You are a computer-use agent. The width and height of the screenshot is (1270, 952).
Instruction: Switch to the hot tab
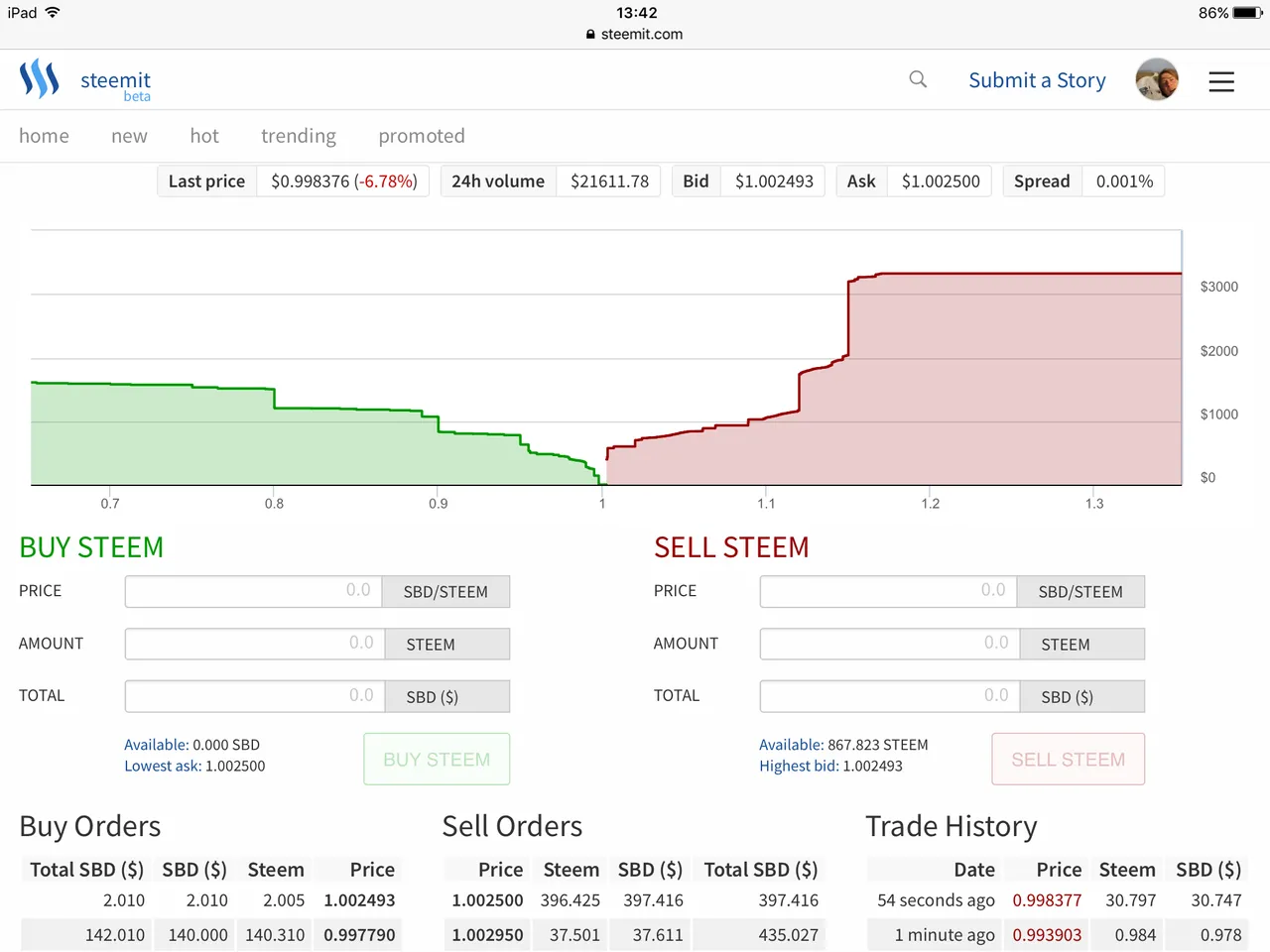(x=204, y=136)
